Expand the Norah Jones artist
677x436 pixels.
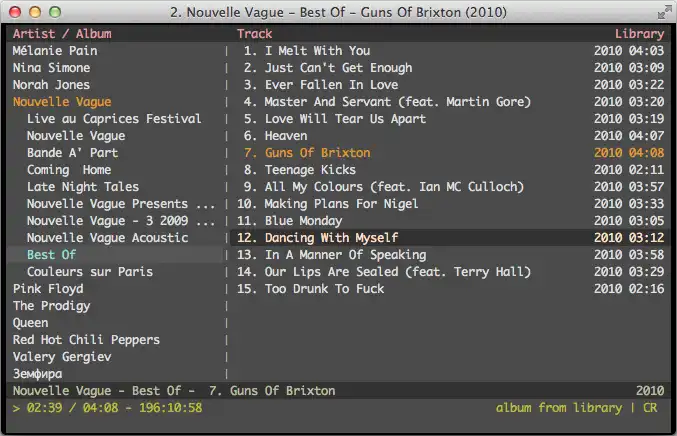51,85
